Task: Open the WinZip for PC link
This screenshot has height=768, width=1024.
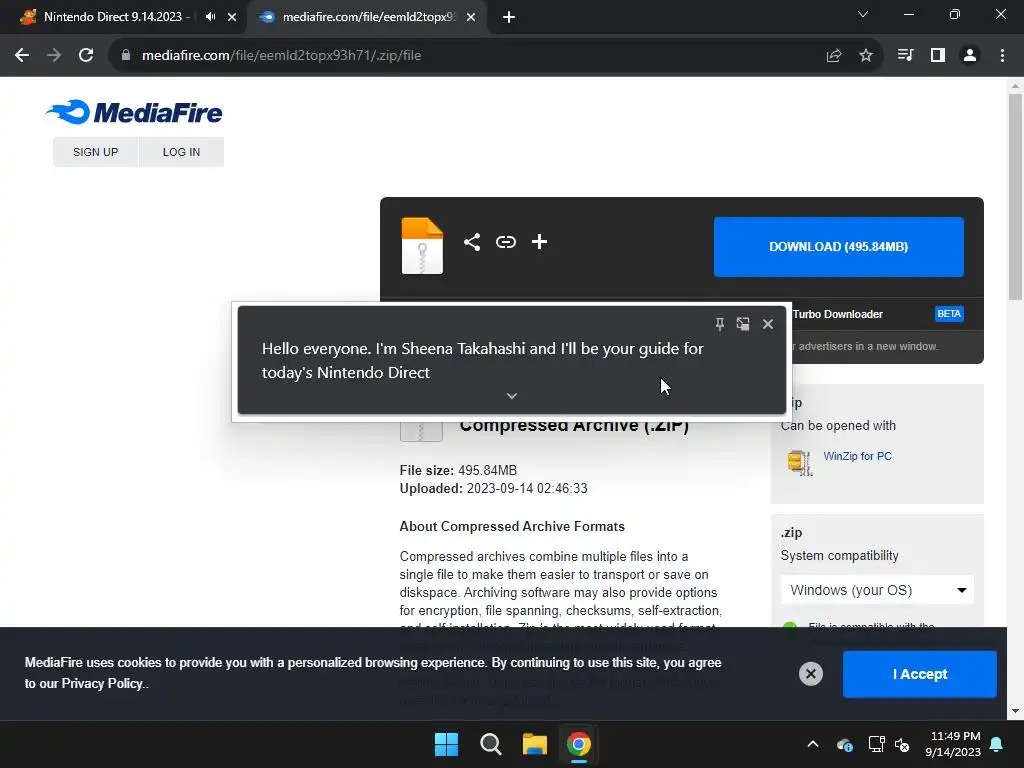Action: [857, 456]
